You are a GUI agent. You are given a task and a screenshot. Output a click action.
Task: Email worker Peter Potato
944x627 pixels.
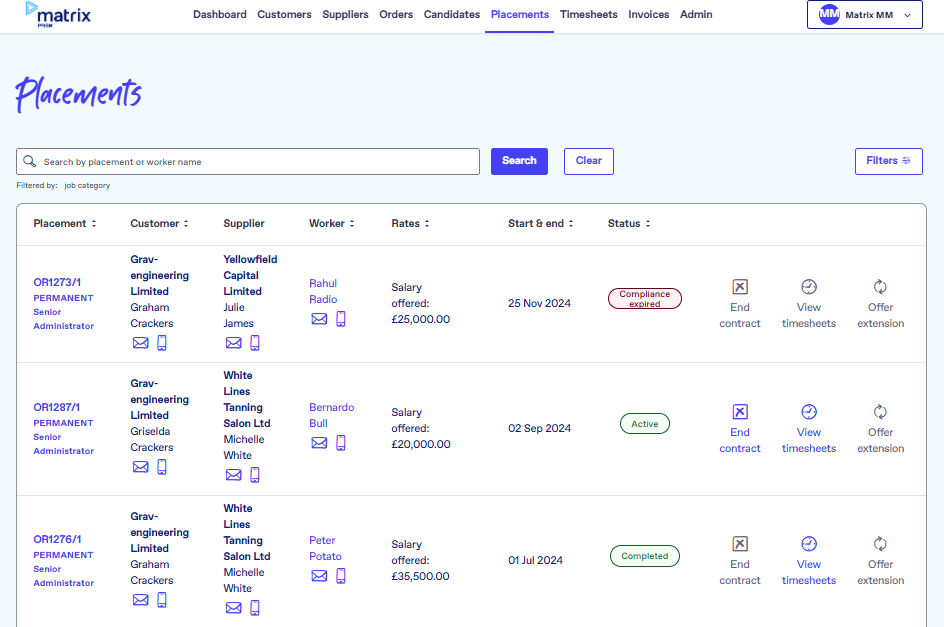coord(319,576)
